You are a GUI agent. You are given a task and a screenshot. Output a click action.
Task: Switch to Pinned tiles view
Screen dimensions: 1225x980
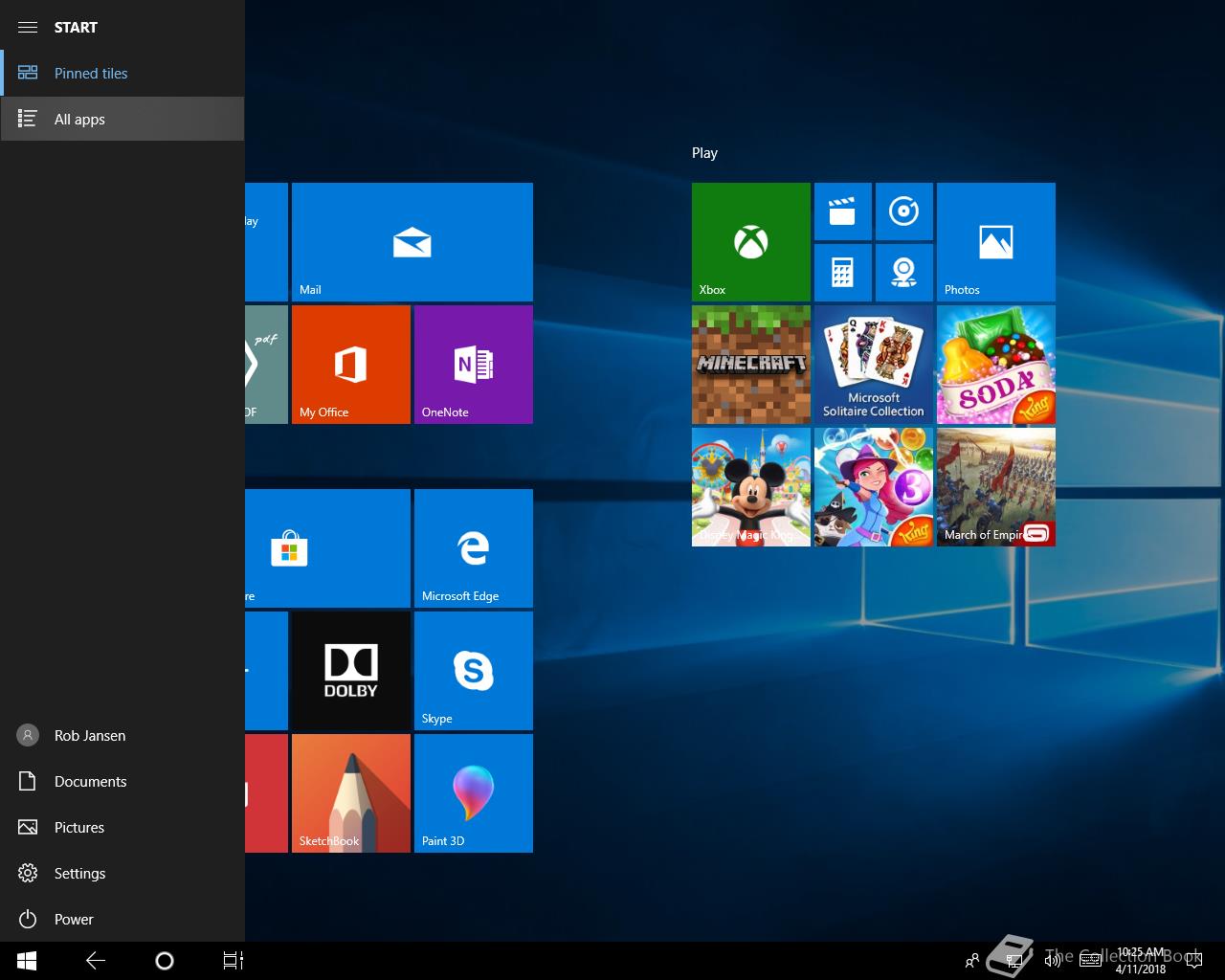[122, 73]
